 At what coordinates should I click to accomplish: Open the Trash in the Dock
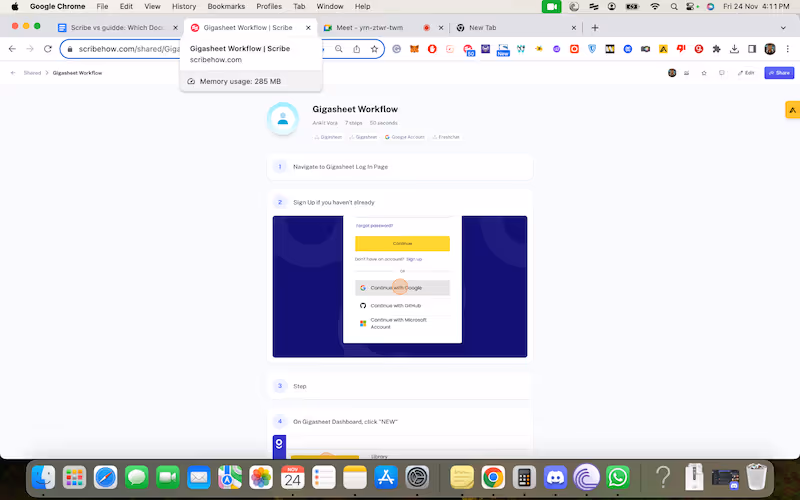tap(757, 477)
